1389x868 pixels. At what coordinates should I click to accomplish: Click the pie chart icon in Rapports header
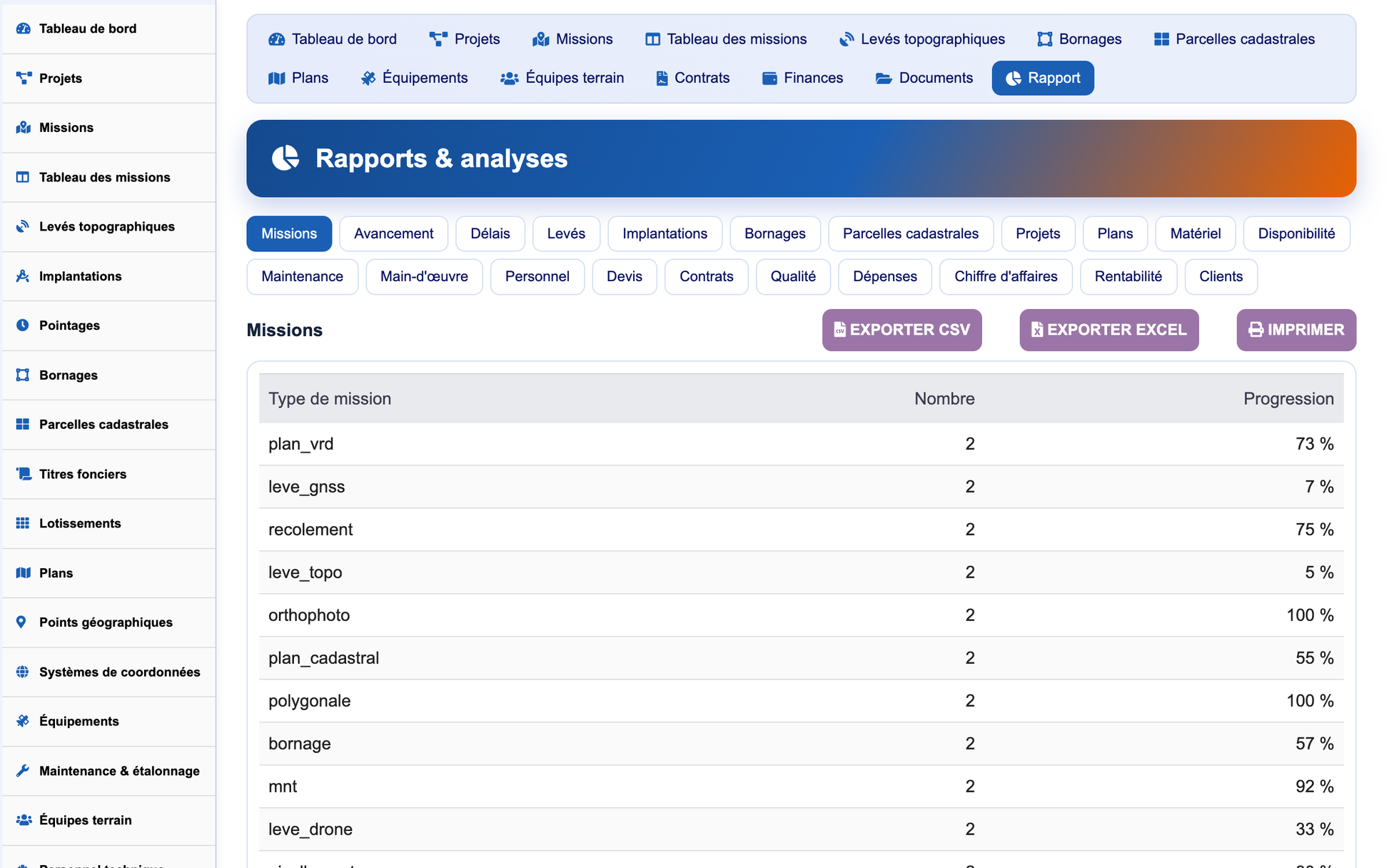[x=286, y=158]
